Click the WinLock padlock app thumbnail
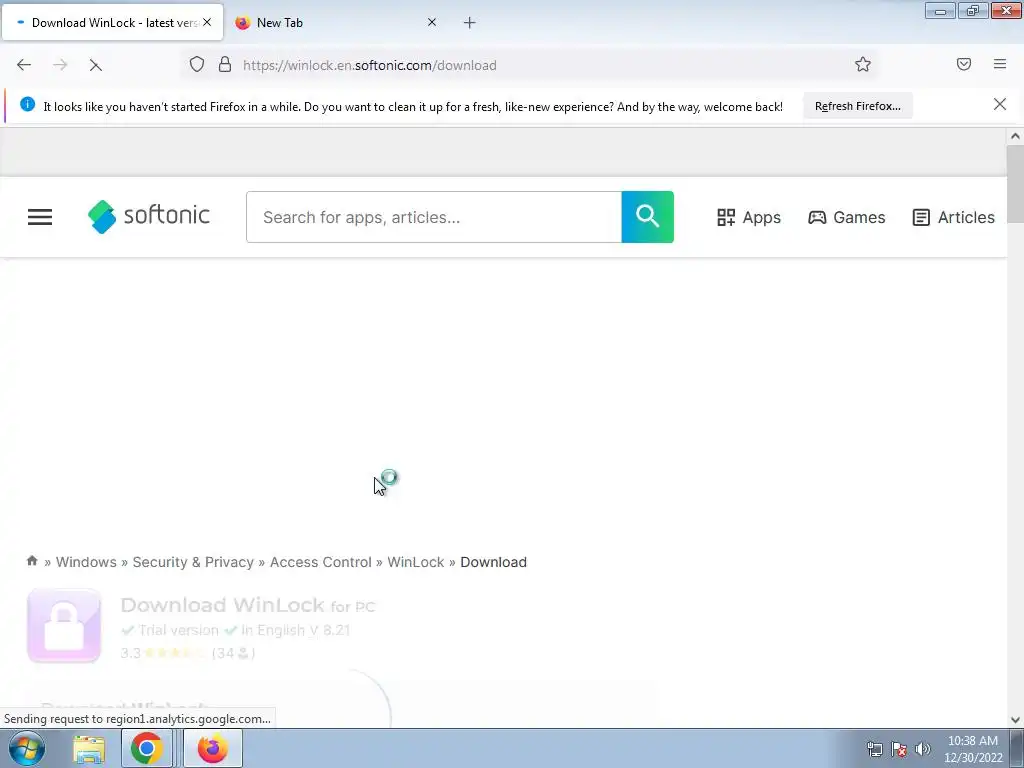 pyautogui.click(x=64, y=626)
